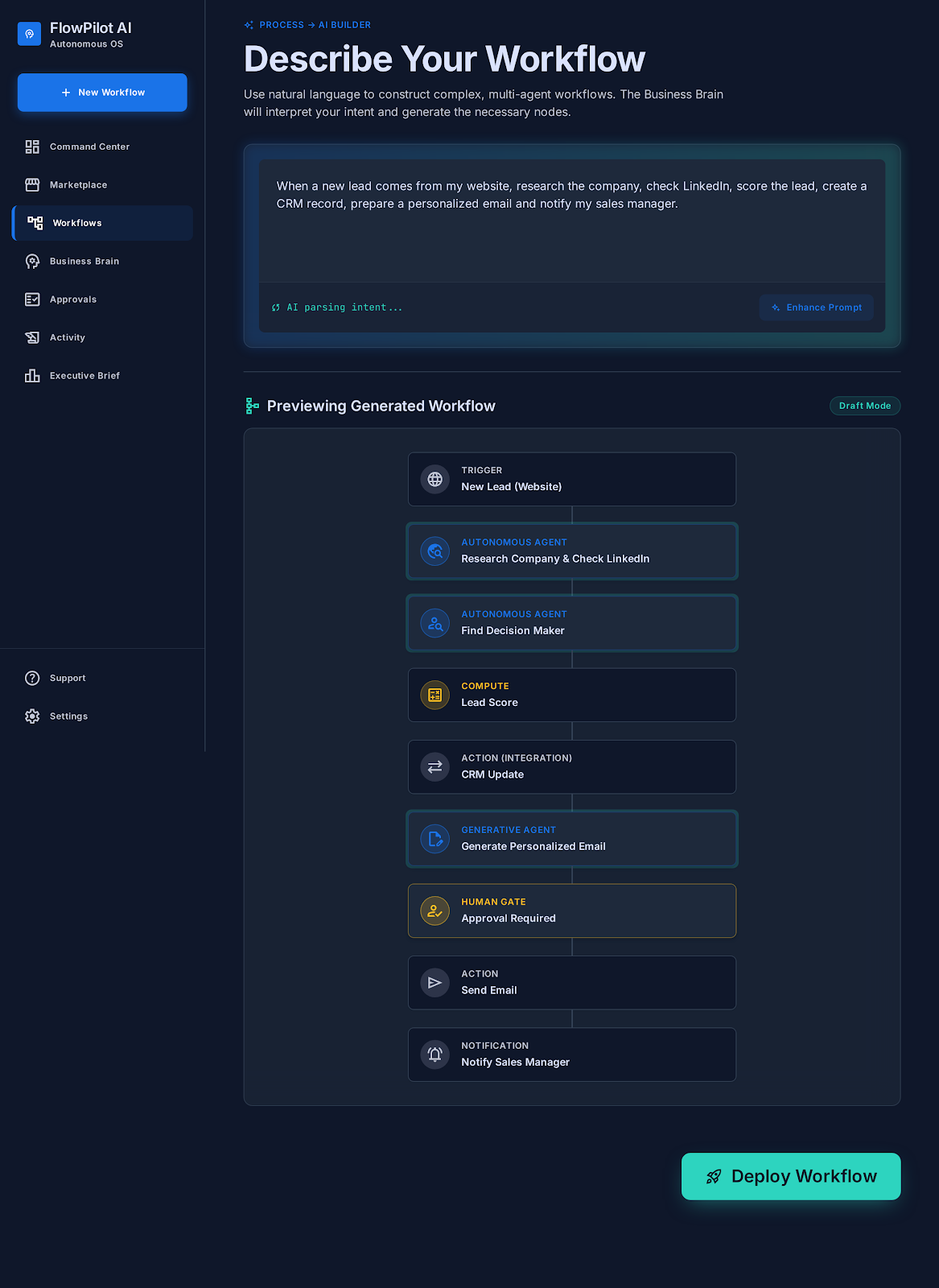Click the Lead Score calculator icon

[x=435, y=696]
